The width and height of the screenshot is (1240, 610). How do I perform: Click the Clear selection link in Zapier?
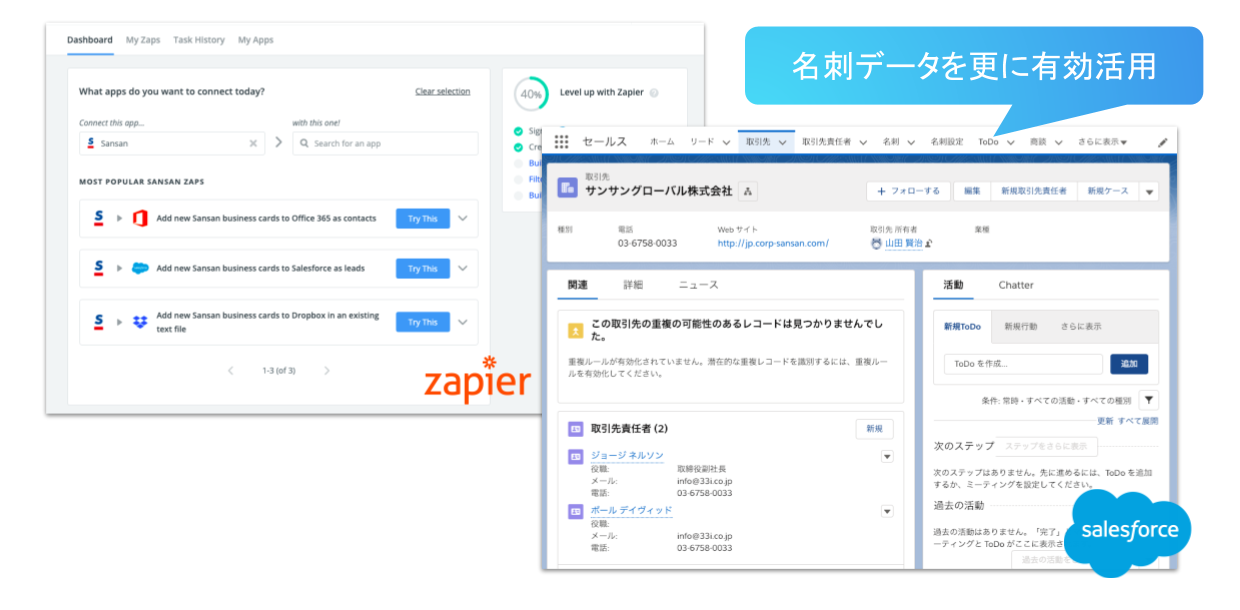coord(442,92)
